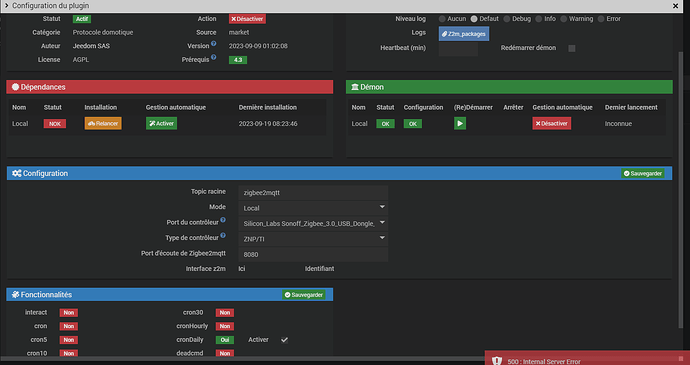This screenshot has width=690, height=365.
Task: Click the shield icon in the error notification
Action: pos(497,361)
